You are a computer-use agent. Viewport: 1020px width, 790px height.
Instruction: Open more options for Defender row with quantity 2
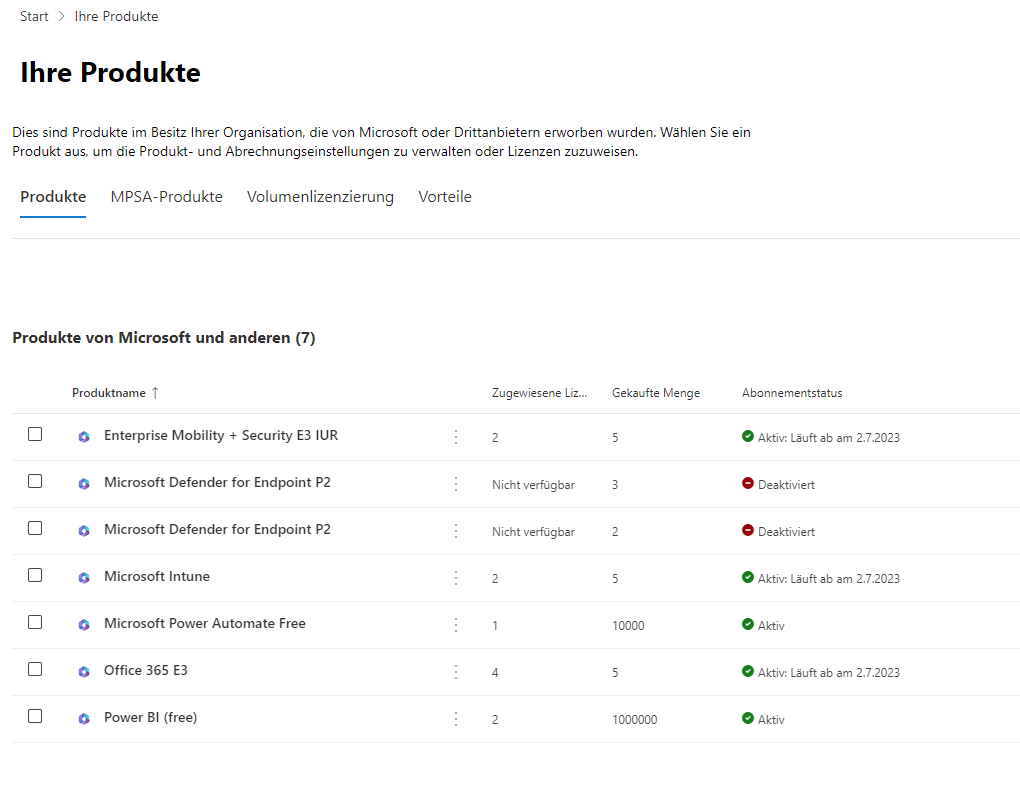pyautogui.click(x=456, y=530)
